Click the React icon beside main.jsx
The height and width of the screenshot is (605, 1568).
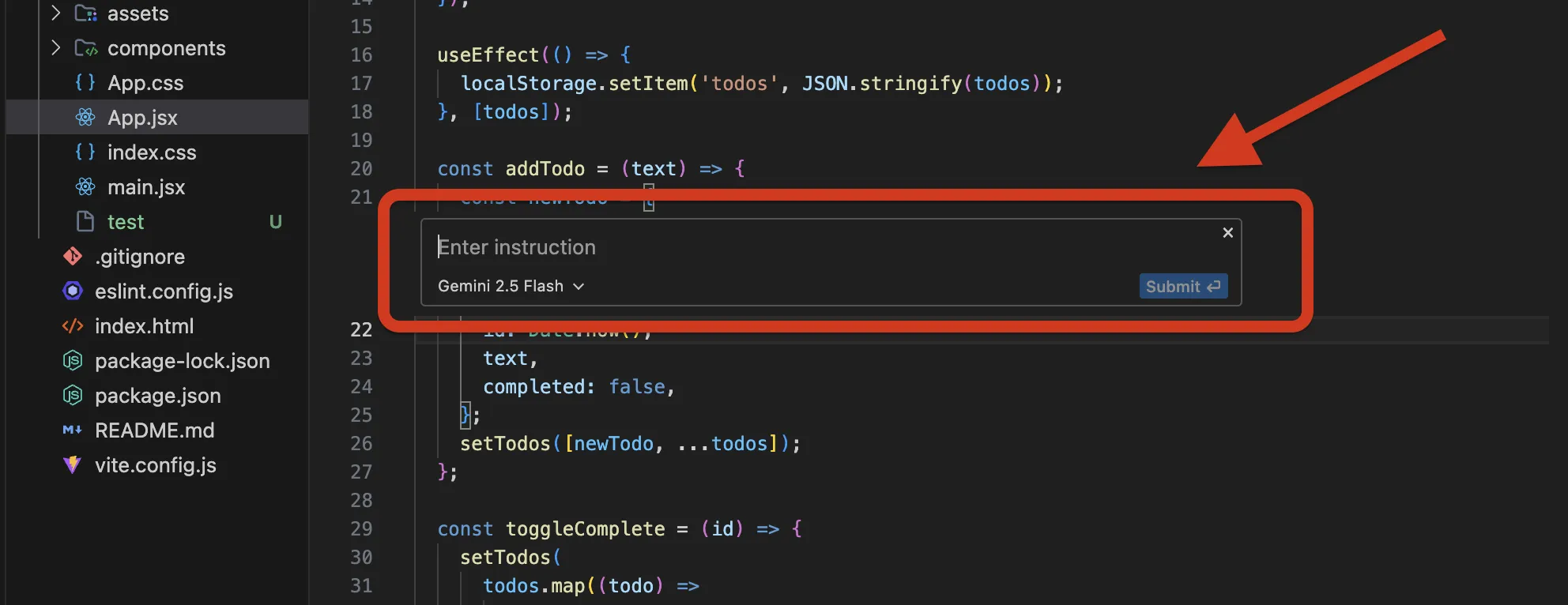(x=85, y=187)
